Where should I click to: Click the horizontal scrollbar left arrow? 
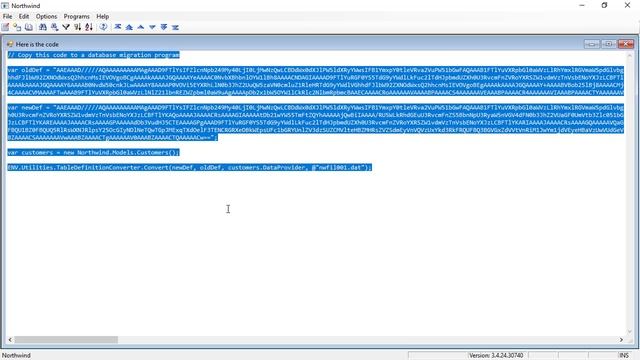(10, 340)
